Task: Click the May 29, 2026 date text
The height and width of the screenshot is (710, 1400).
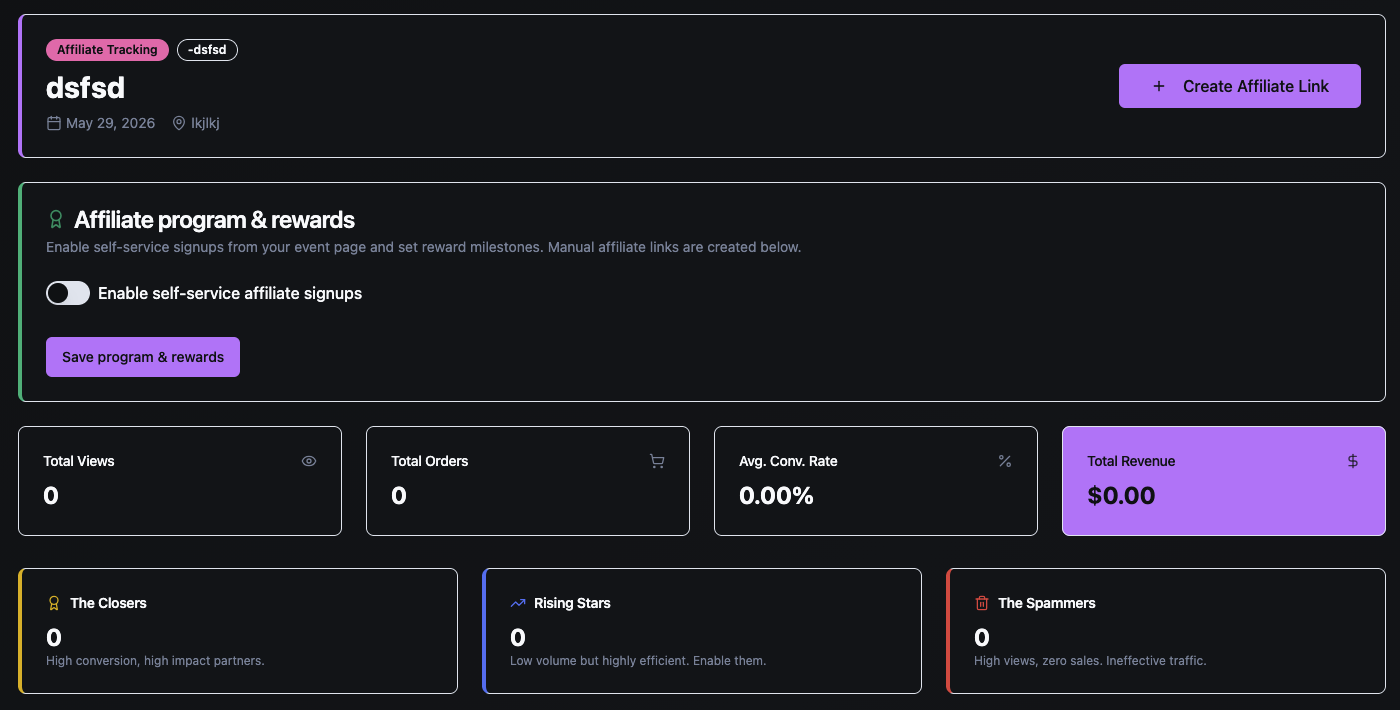Action: (x=110, y=123)
